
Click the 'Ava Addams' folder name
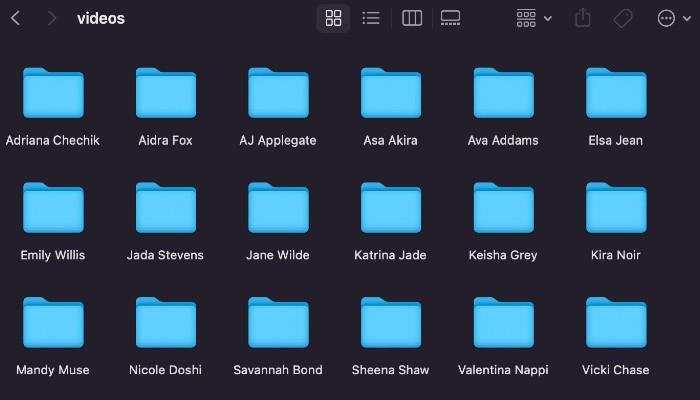[503, 140]
